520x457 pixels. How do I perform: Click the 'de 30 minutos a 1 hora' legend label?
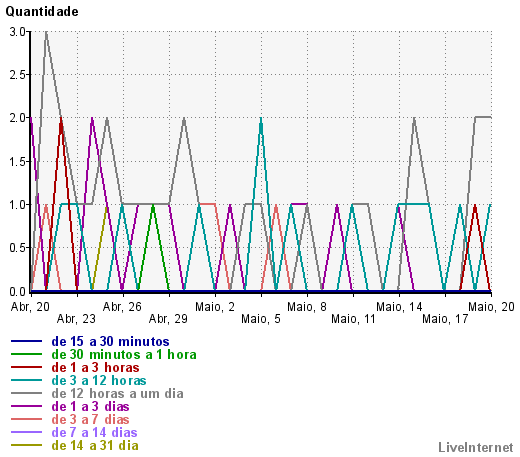124,355
